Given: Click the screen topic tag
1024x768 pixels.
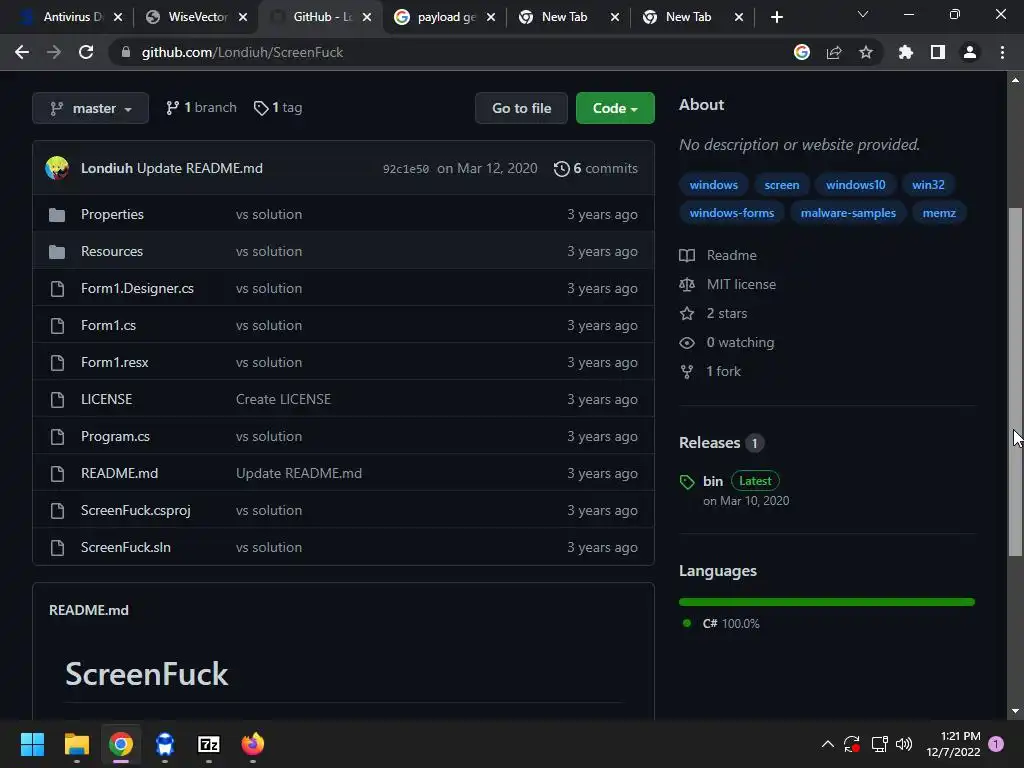Looking at the screenshot, I should (x=782, y=185).
